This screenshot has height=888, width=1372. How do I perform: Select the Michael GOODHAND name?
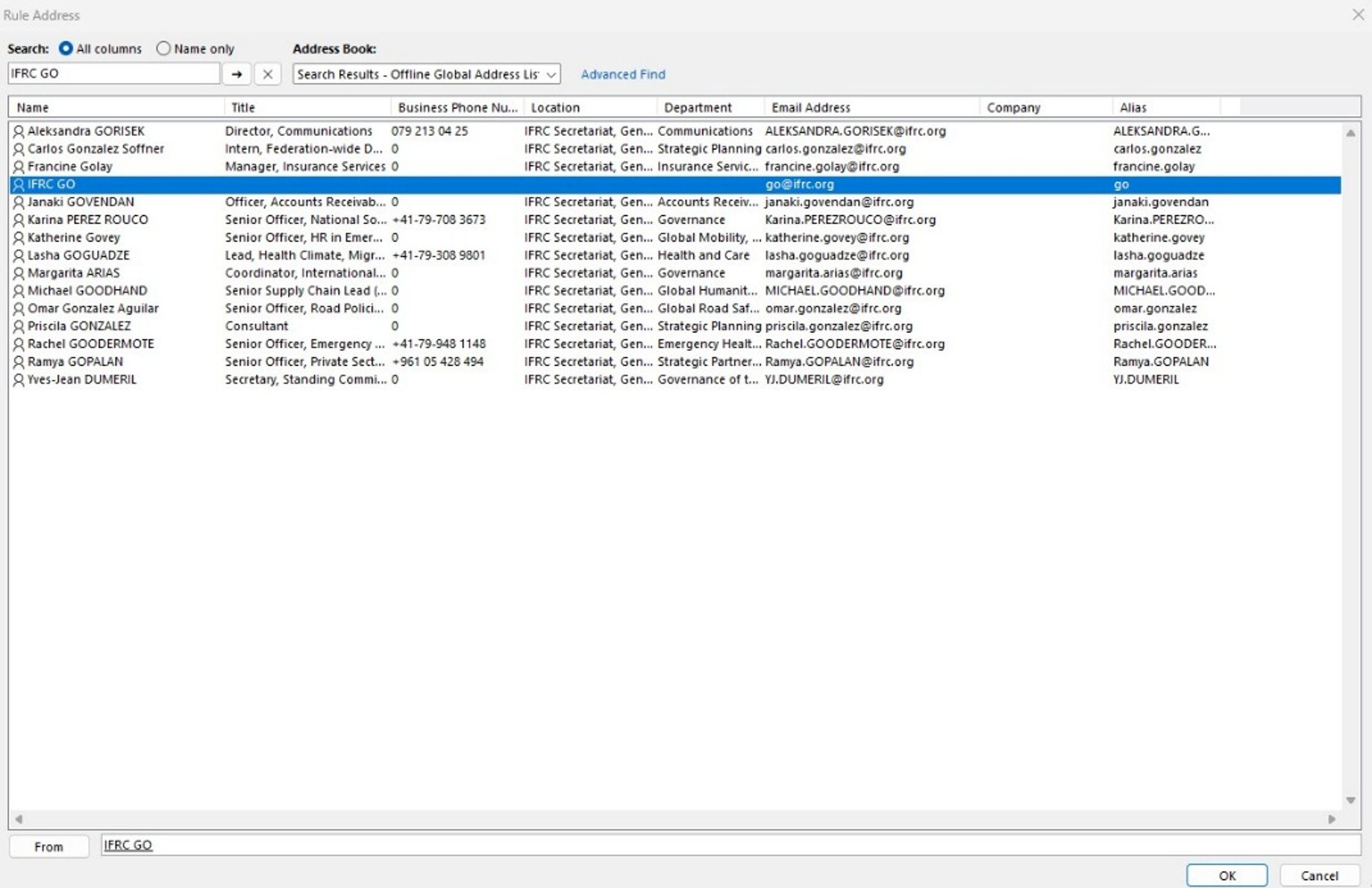[x=87, y=291]
